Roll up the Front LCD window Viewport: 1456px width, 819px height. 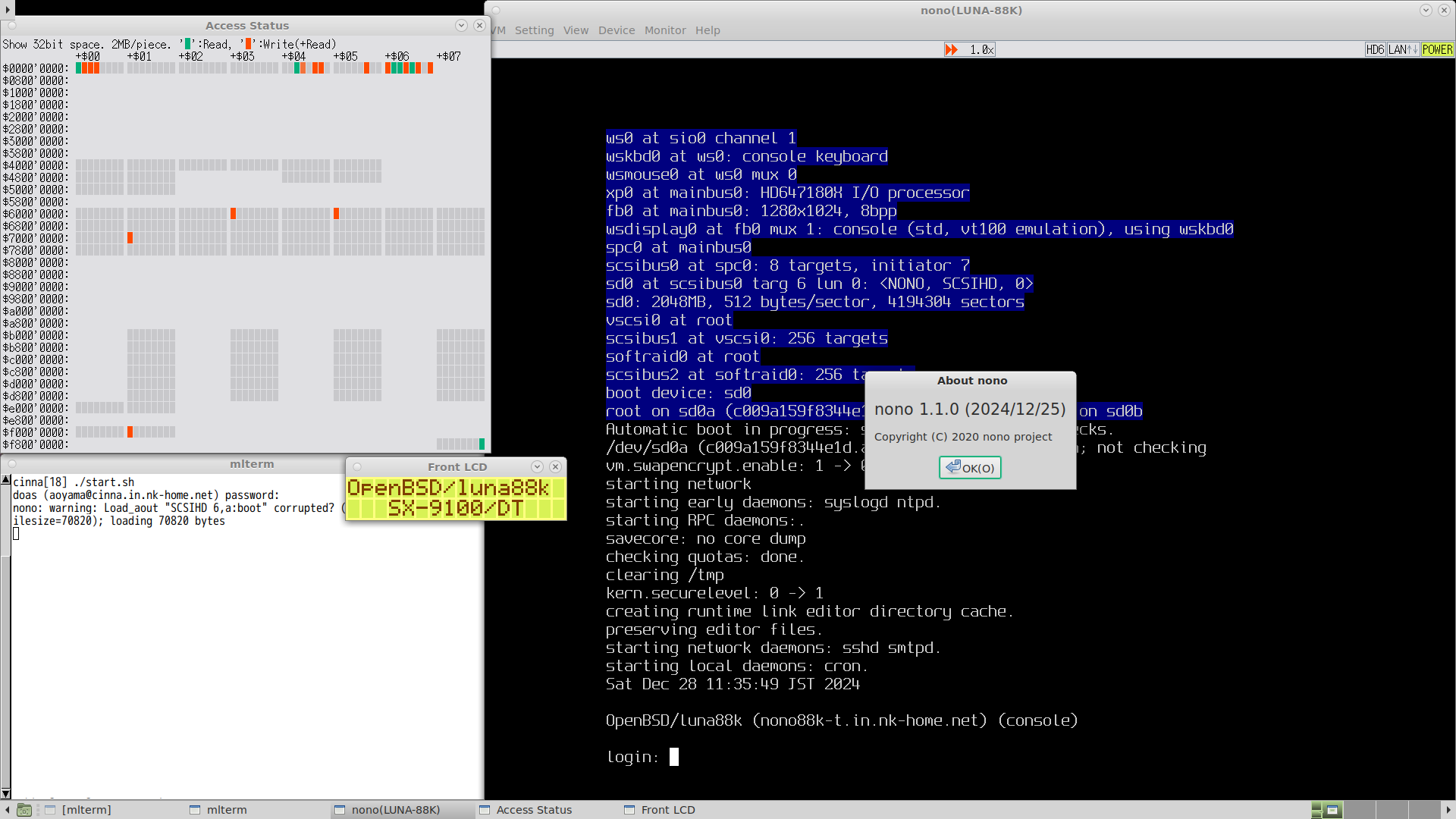point(537,466)
